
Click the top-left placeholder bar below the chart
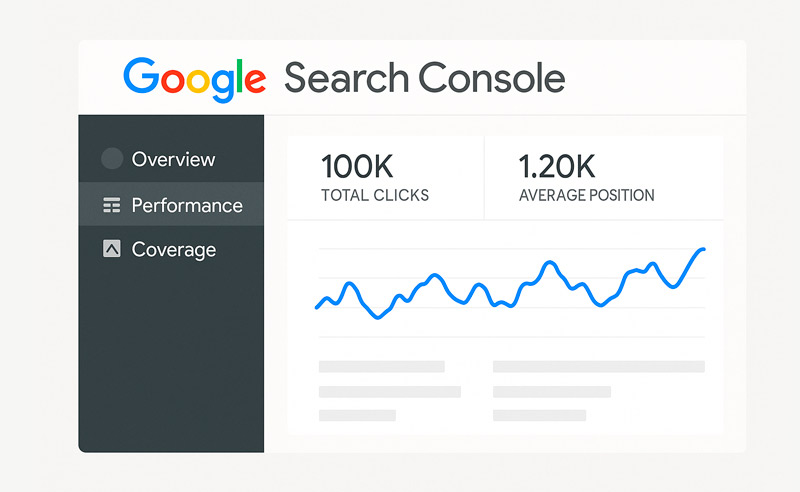coord(381,367)
